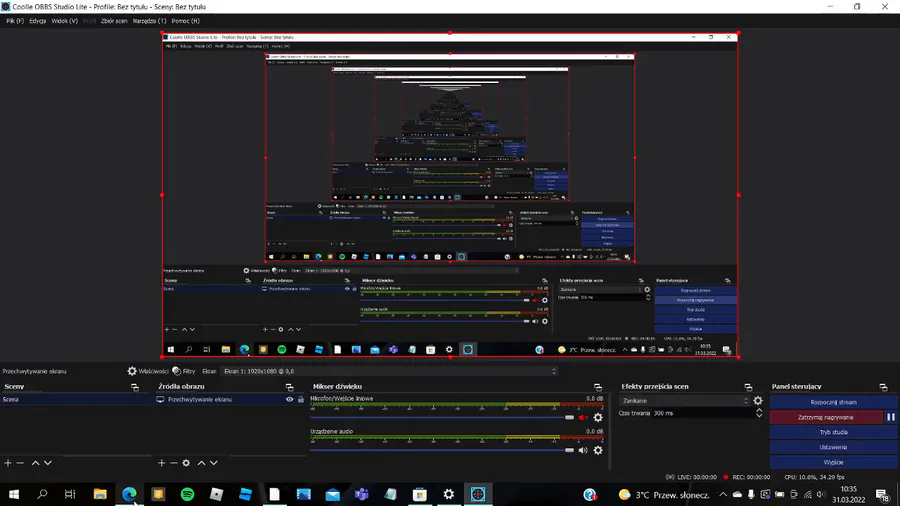Pause recording with the pause icon
This screenshot has width=900, height=506.
pyautogui.click(x=890, y=417)
